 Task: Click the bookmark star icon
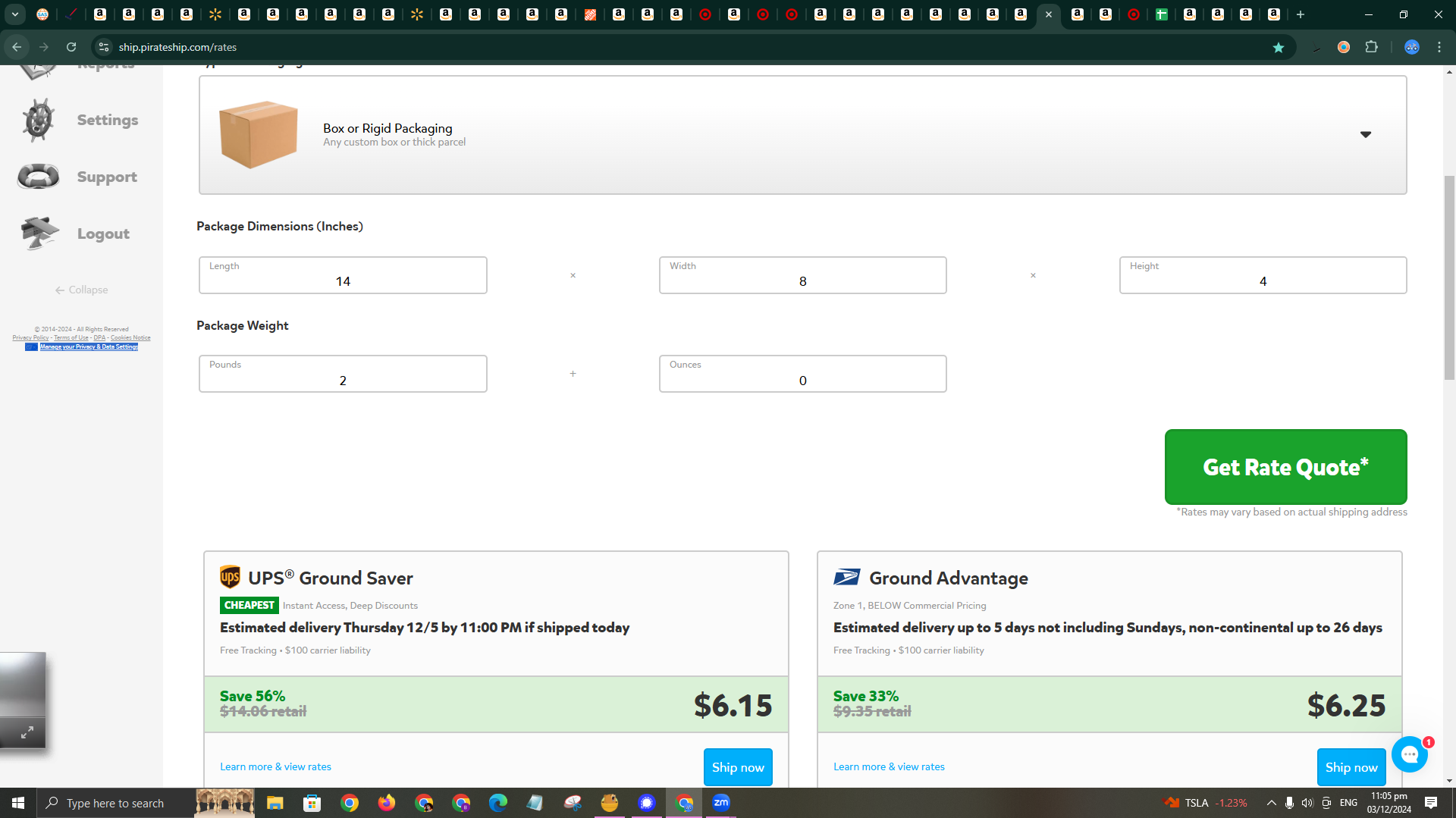(x=1279, y=47)
